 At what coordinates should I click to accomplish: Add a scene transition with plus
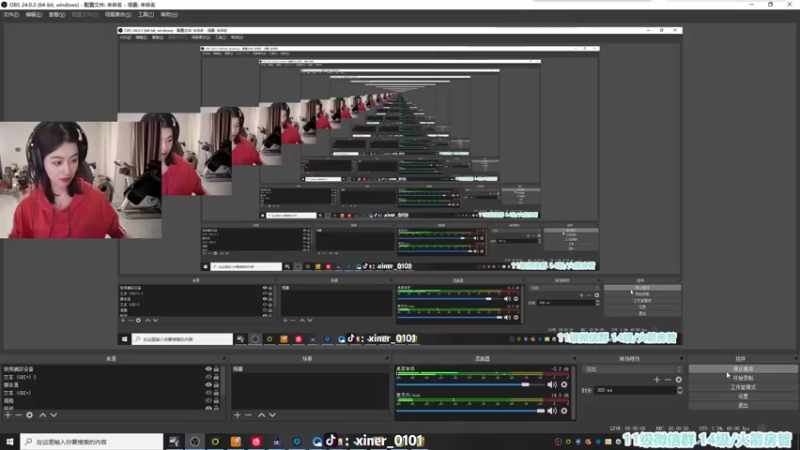[x=657, y=380]
